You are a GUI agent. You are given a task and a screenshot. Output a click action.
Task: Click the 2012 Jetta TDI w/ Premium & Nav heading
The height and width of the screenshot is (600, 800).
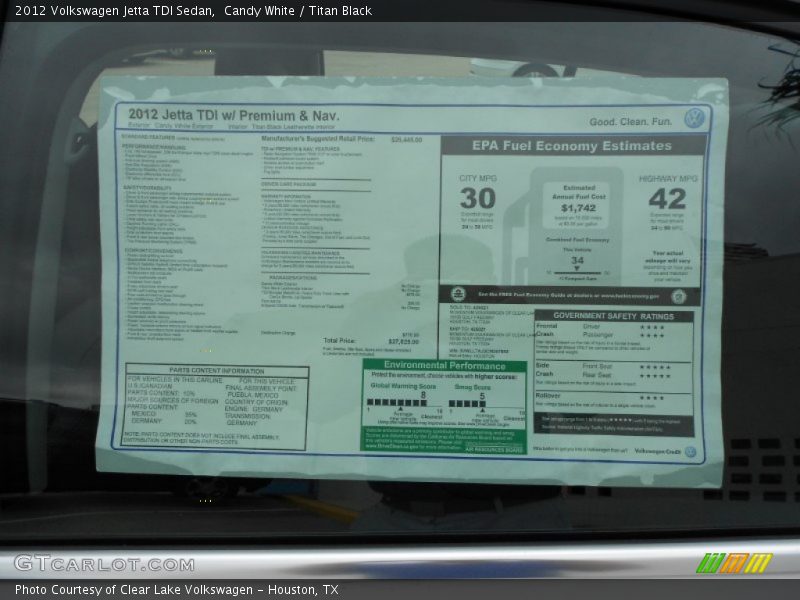tap(233, 115)
